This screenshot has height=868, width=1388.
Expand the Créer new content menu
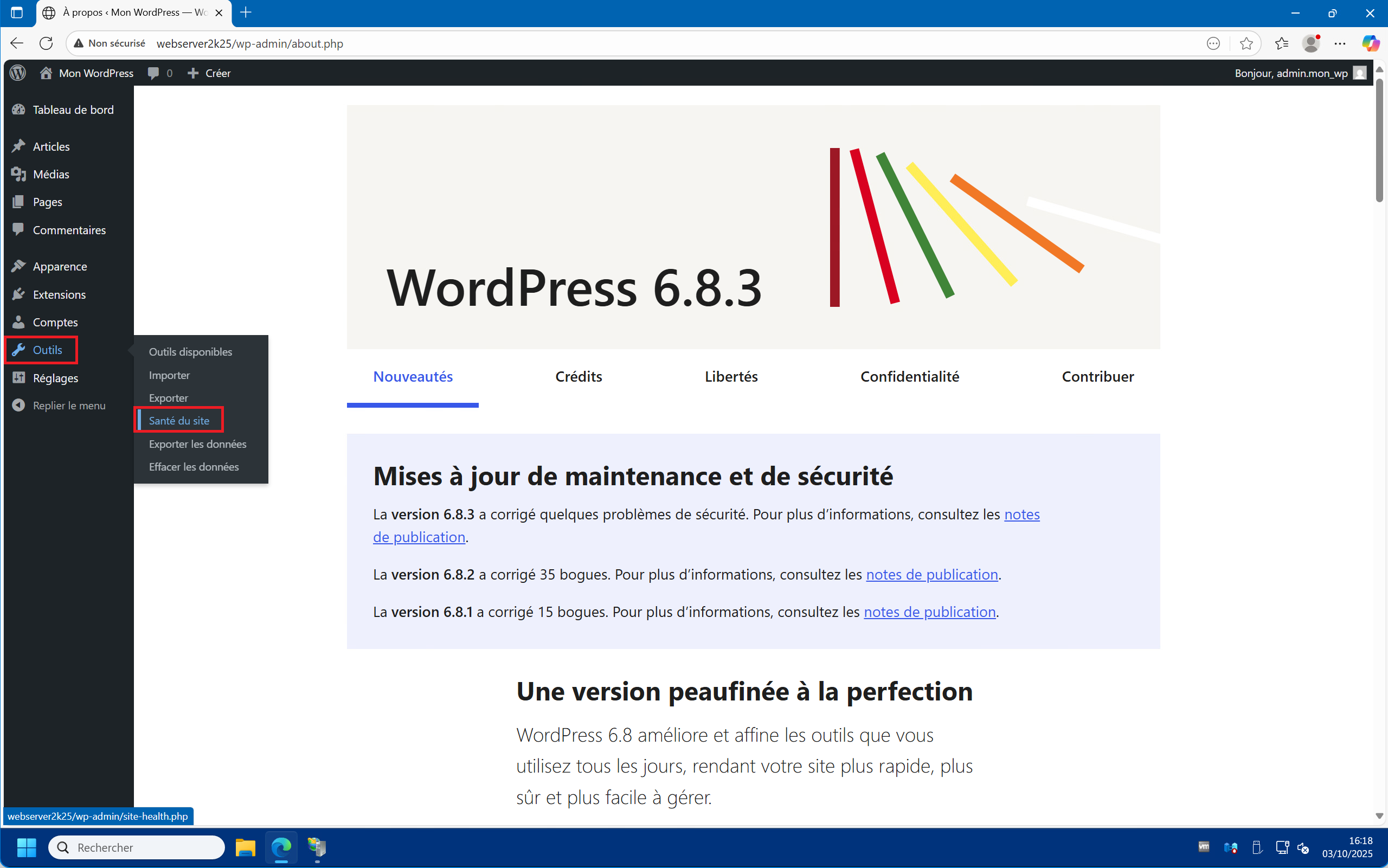tap(209, 73)
